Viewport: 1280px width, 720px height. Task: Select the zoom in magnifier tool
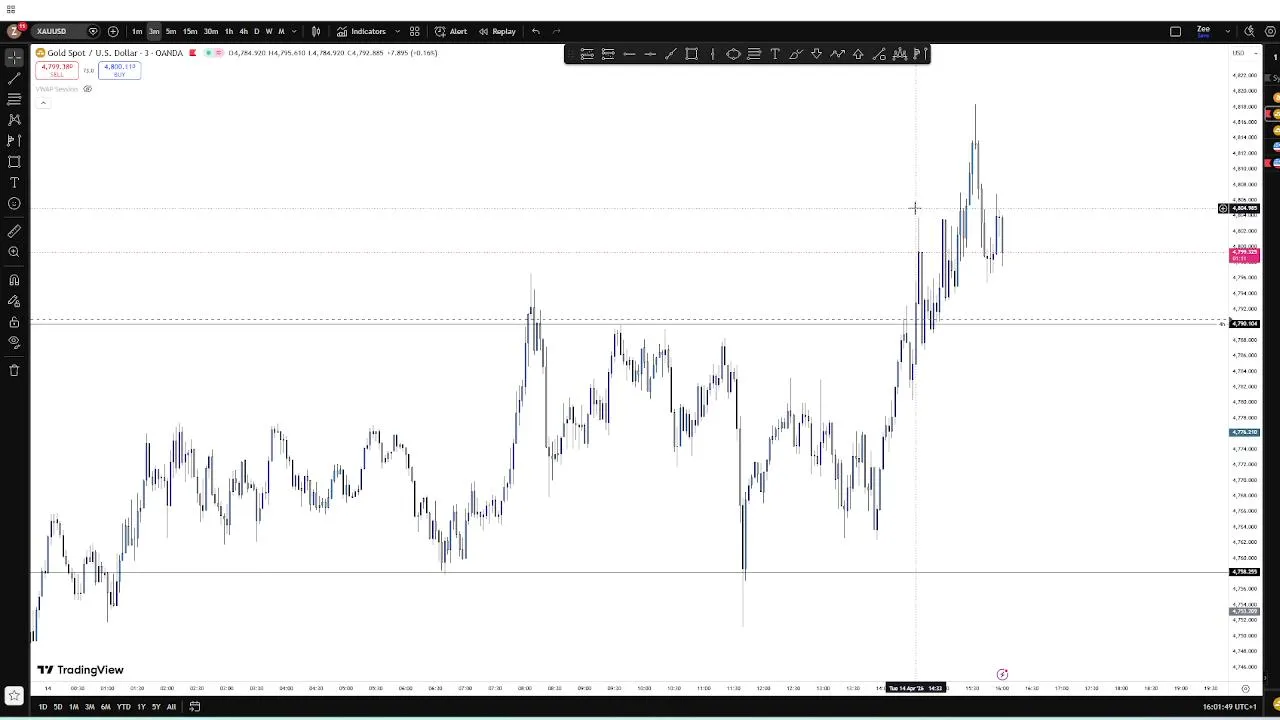click(14, 252)
